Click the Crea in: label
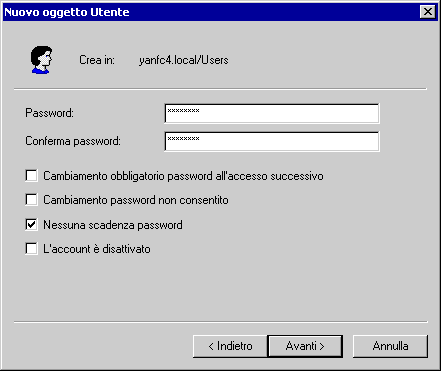This screenshot has width=441, height=371. tap(97, 60)
